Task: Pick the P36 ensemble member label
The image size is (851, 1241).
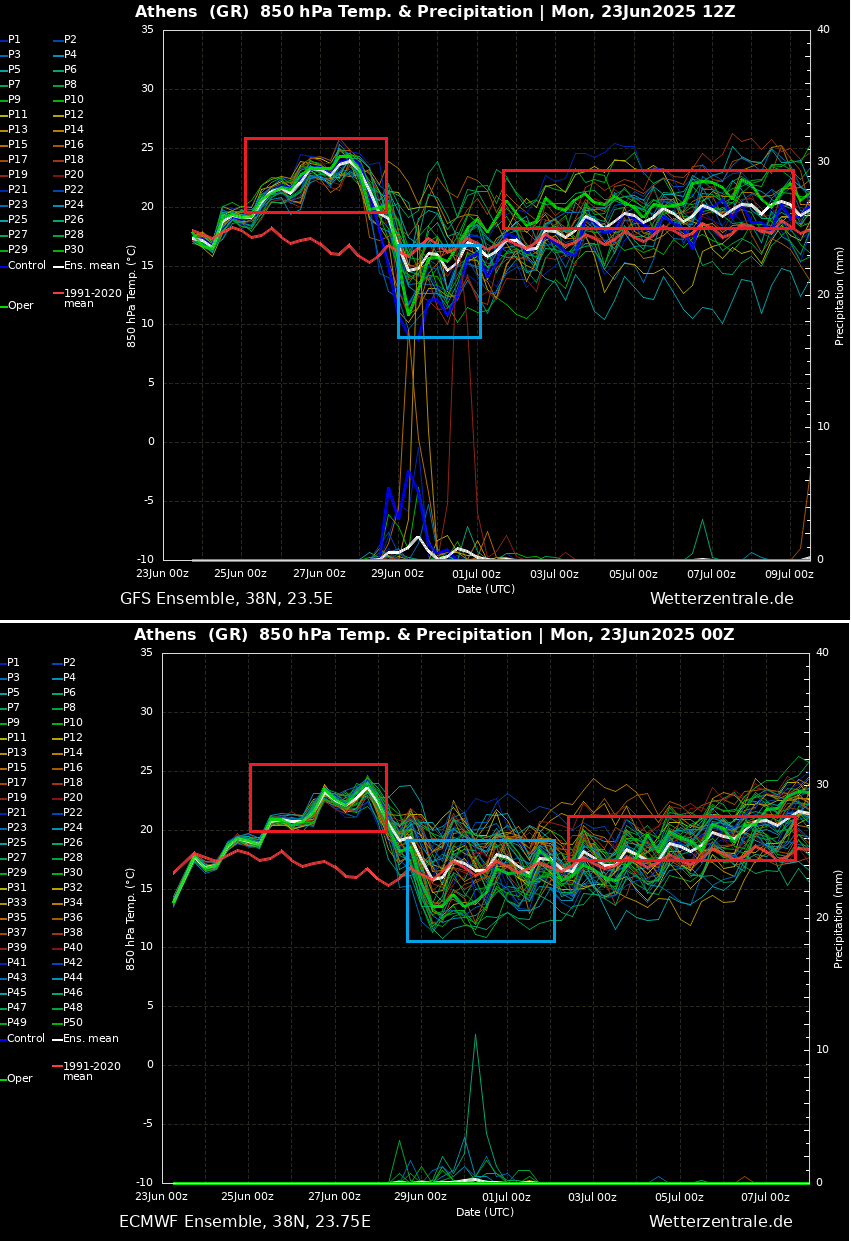Action: pos(73,918)
